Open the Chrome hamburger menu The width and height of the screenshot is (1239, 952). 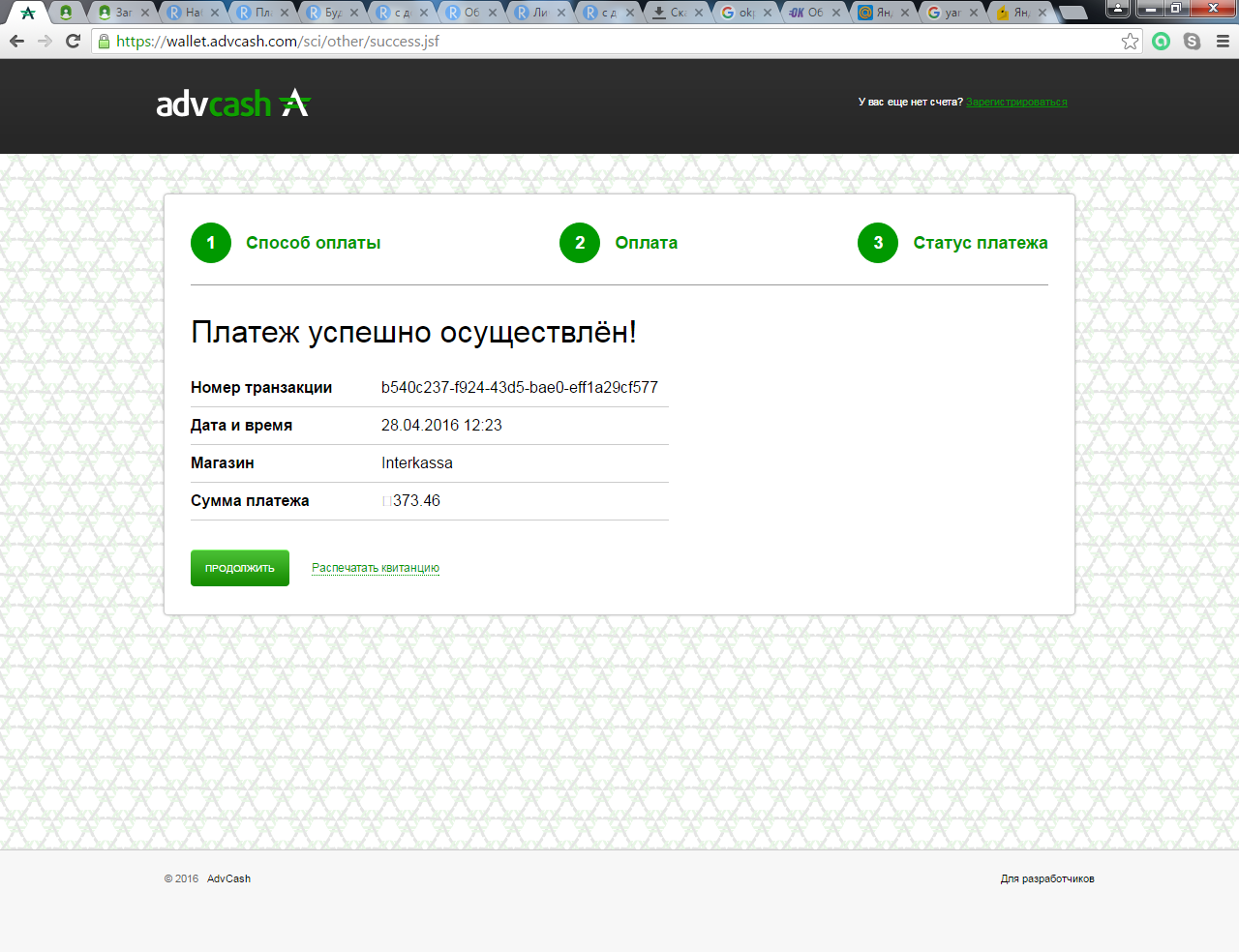click(x=1223, y=41)
